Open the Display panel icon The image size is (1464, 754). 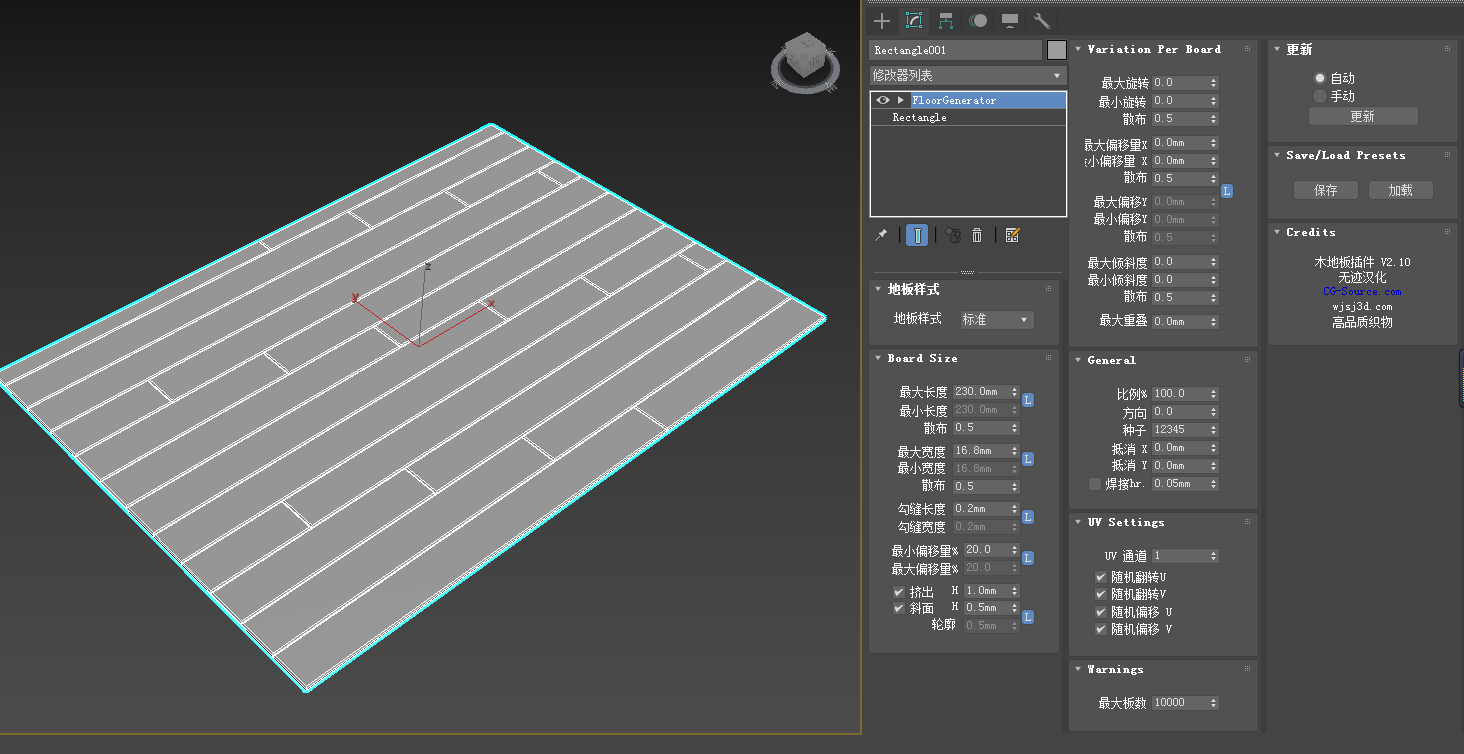coord(1010,20)
